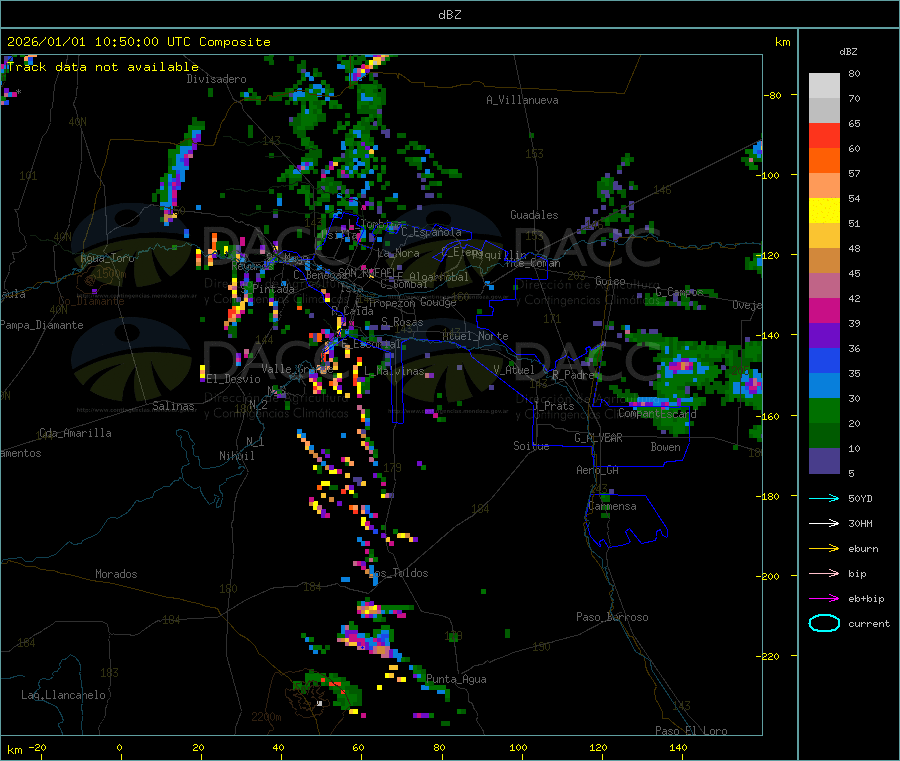Click the '-160' km tick on right axis
Viewport: 900px width, 761px height.
770,416
